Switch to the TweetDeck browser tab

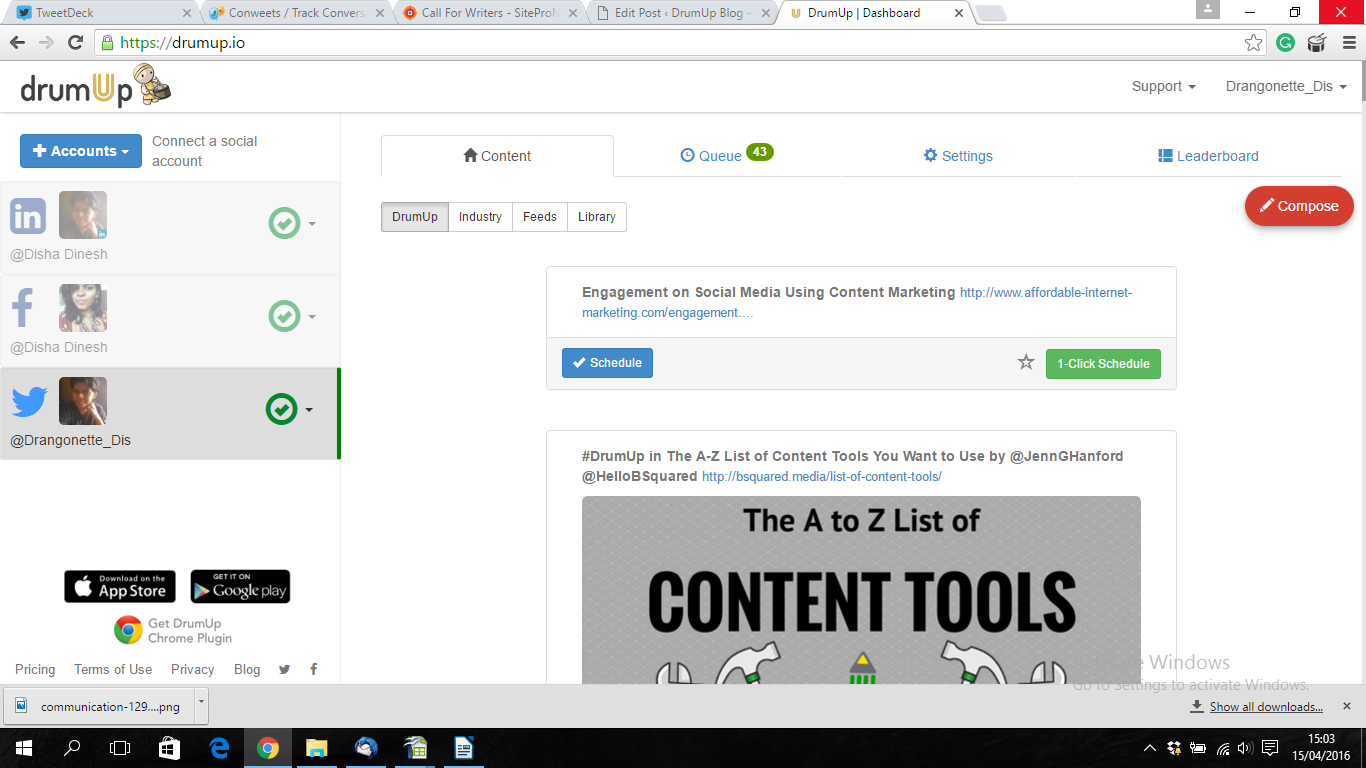103,13
